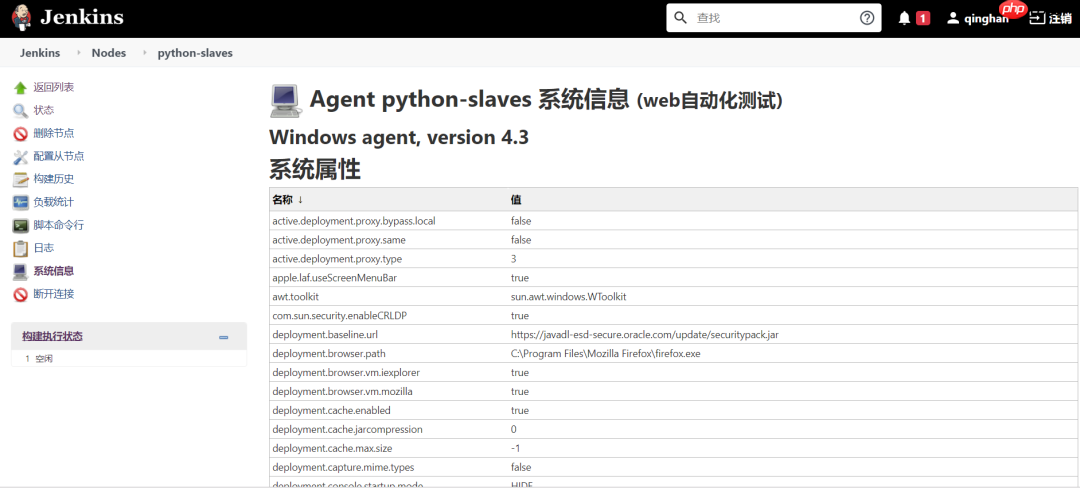This screenshot has height=492, width=1080.
Task: Click the 注销 logout link
Action: [x=1059, y=19]
